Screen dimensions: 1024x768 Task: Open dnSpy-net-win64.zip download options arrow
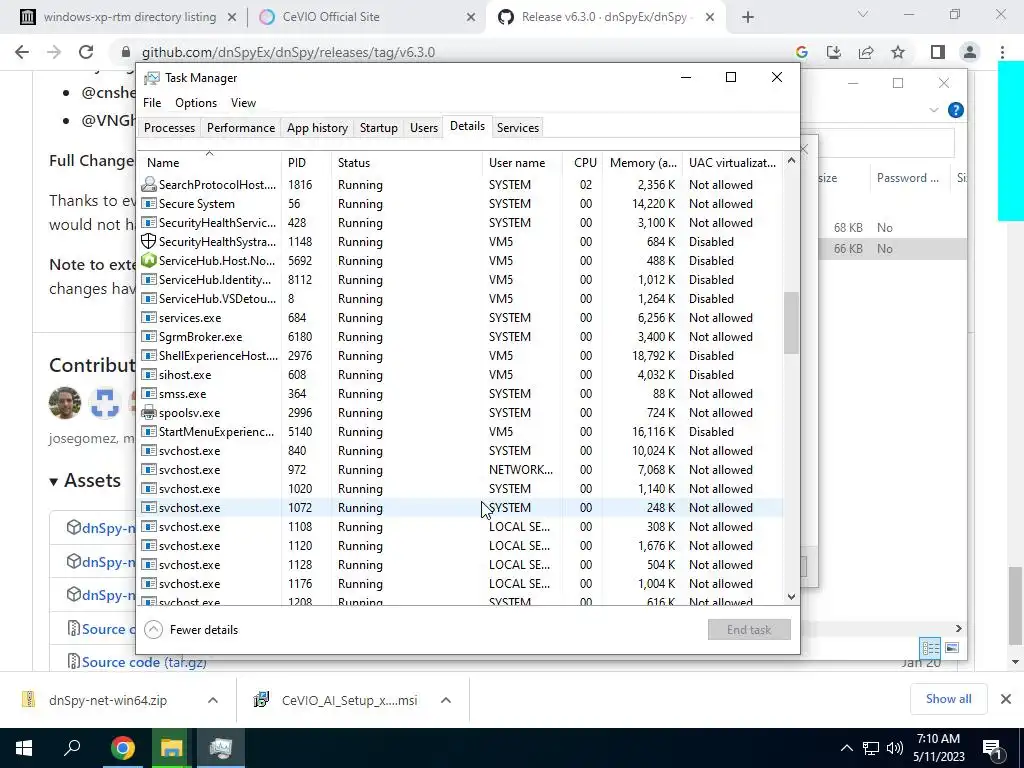[x=213, y=700]
